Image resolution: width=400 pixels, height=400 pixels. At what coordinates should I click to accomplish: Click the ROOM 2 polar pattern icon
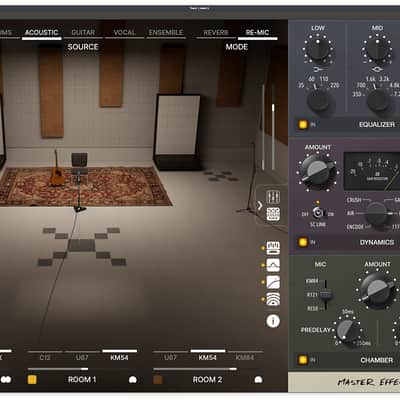(258, 380)
